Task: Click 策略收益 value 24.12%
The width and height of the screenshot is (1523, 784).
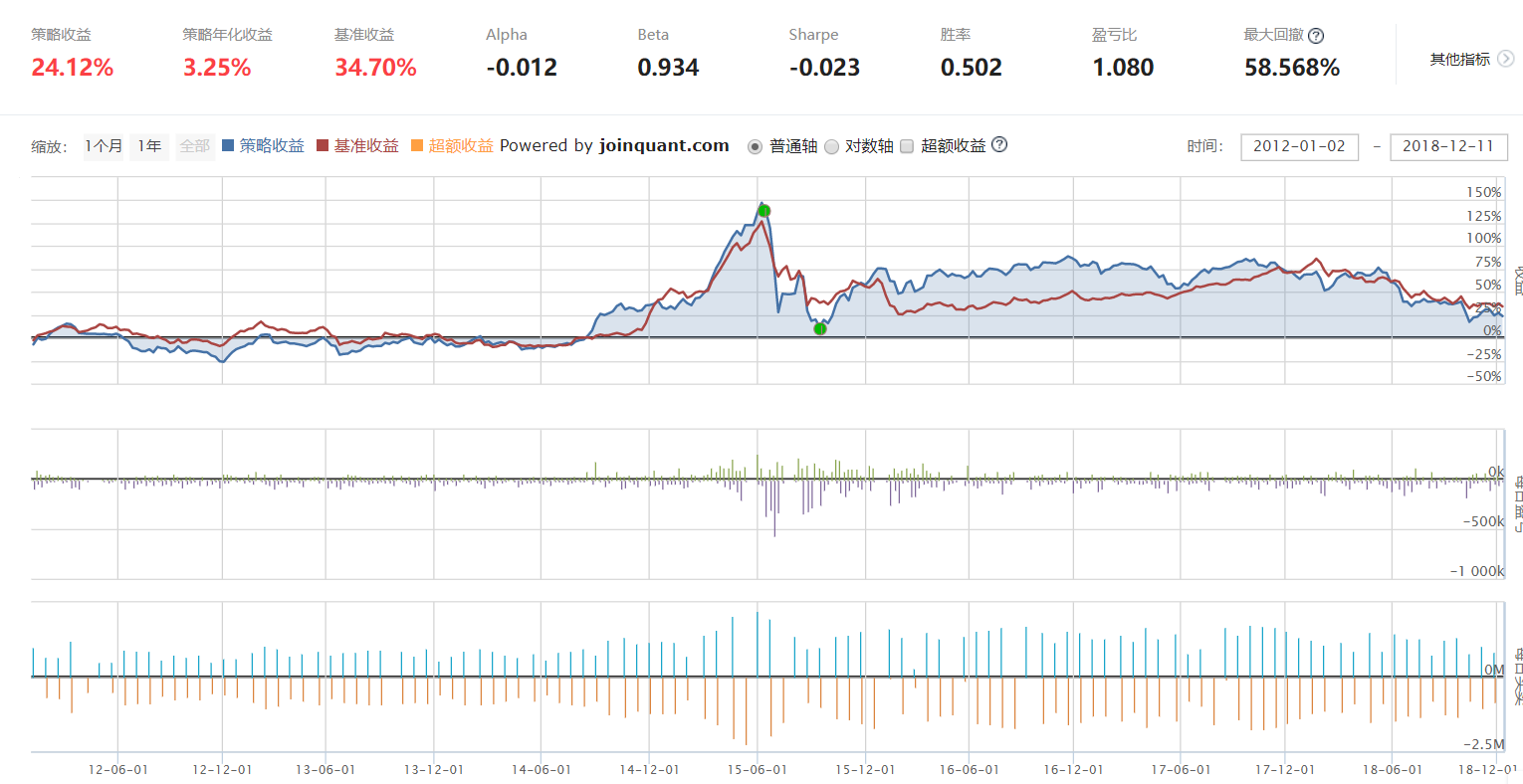Action: click(x=72, y=68)
